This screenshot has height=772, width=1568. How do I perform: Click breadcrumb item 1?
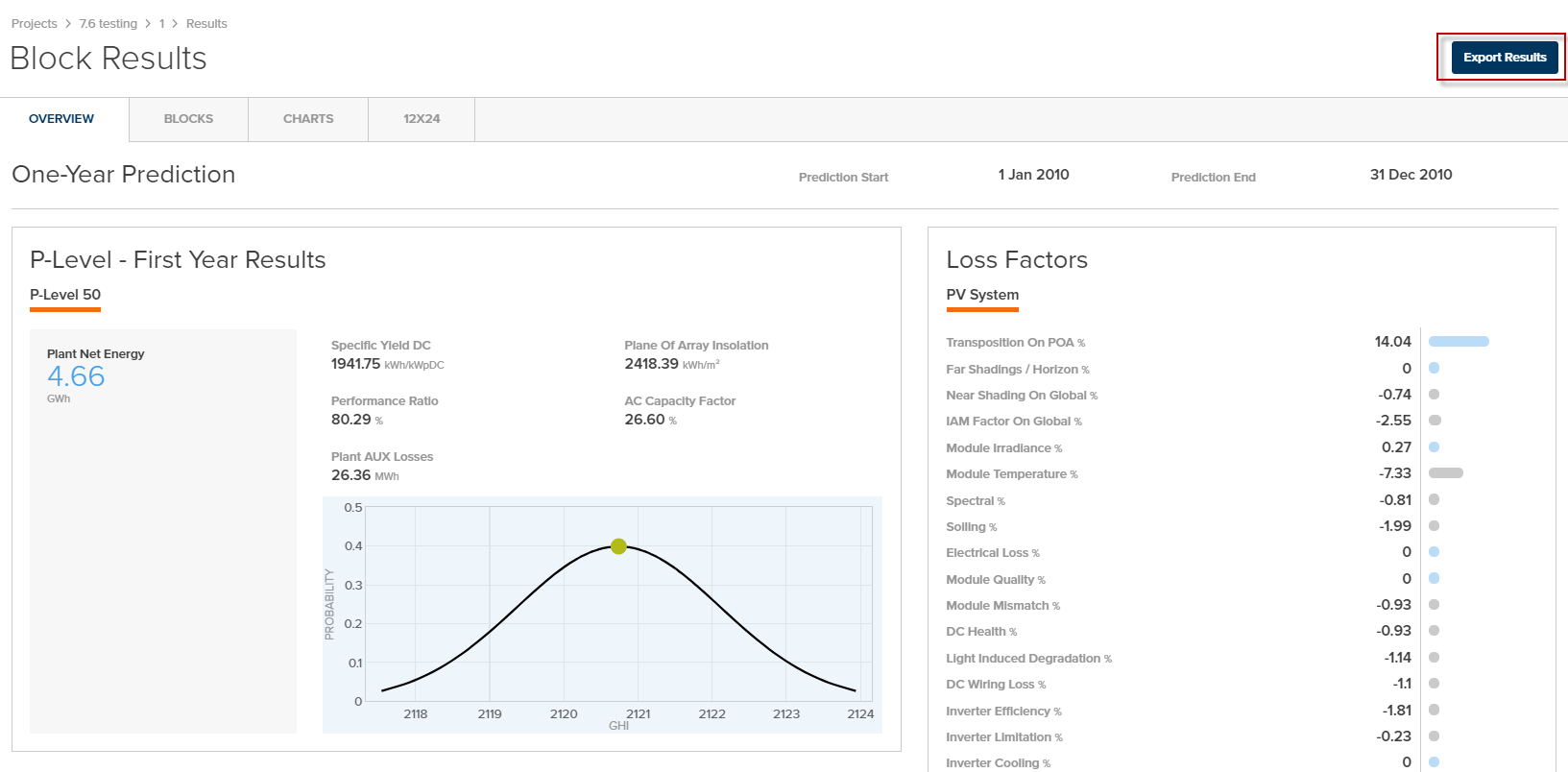[162, 23]
